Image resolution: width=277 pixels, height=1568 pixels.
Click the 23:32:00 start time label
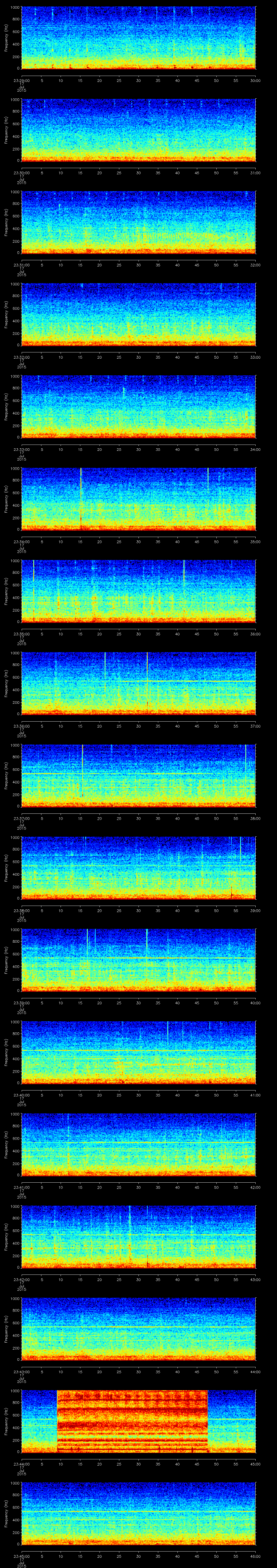(22, 357)
